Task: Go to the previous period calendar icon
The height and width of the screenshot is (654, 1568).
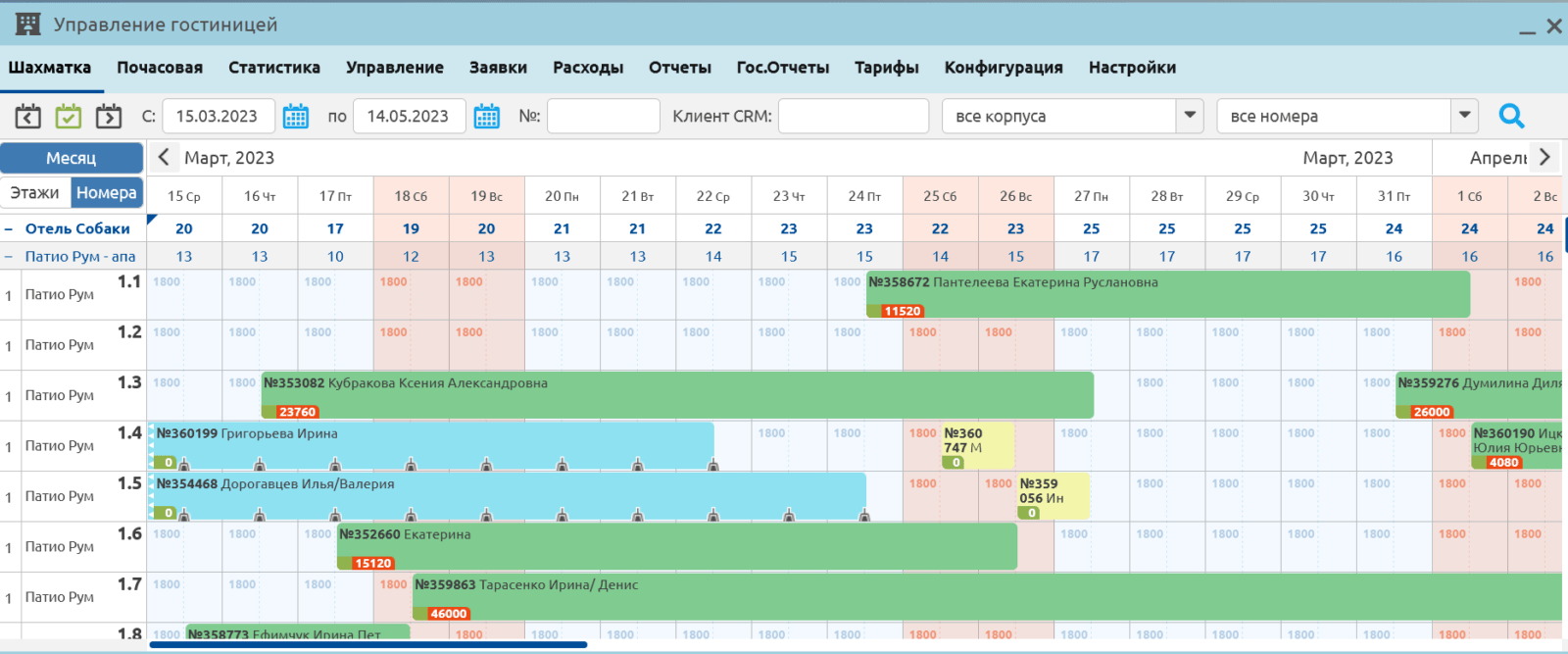Action: pos(27,117)
